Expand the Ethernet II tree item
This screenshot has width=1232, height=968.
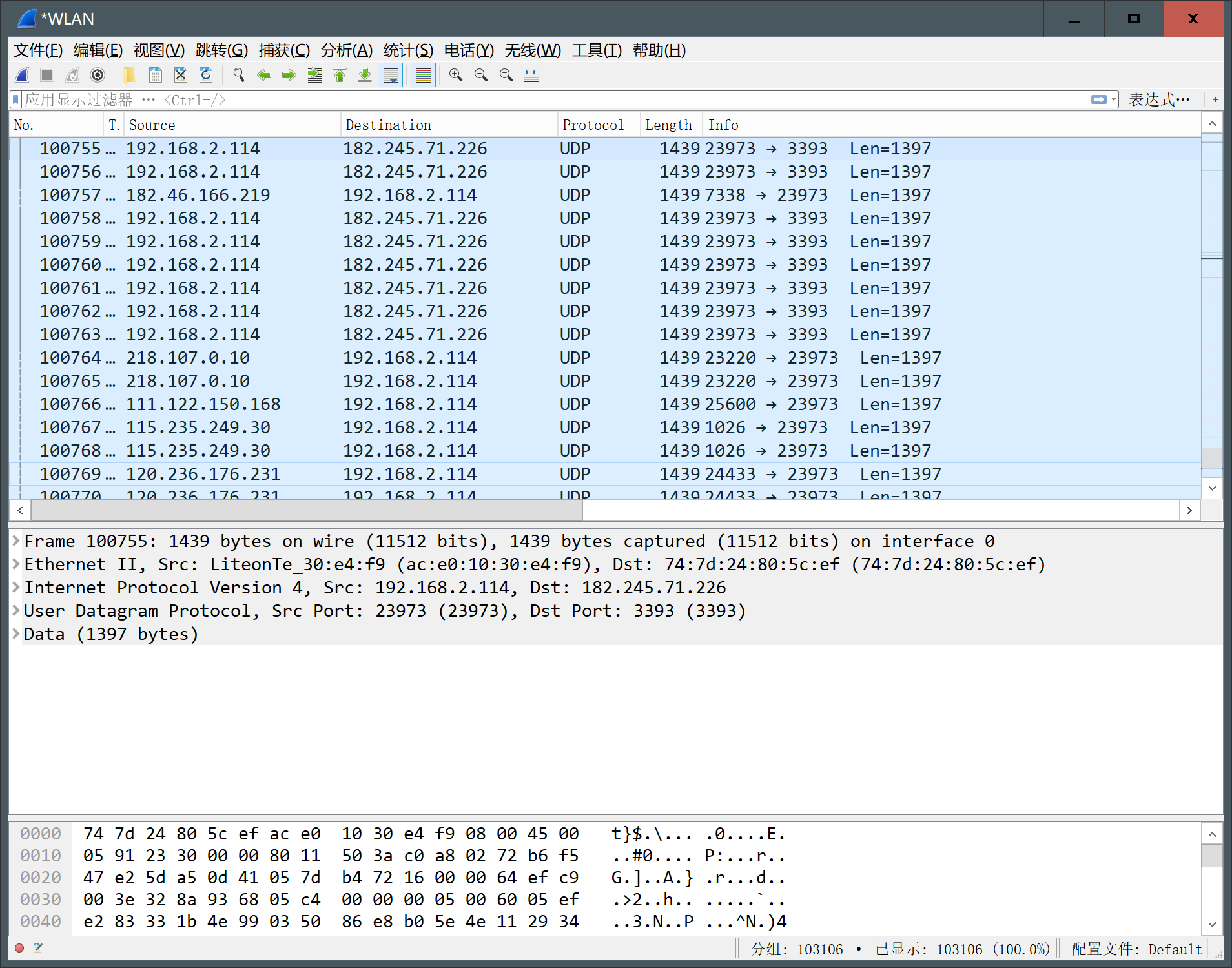(x=16, y=564)
